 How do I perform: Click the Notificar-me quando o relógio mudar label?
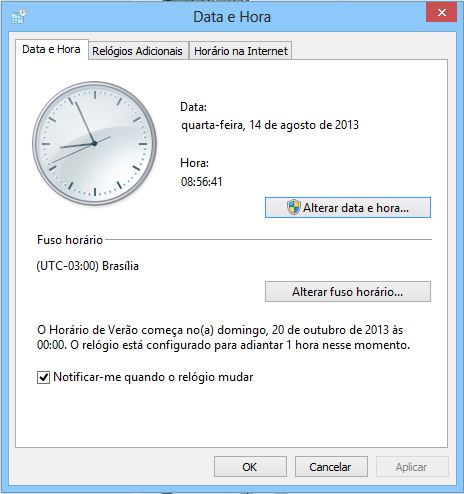[x=153, y=377]
